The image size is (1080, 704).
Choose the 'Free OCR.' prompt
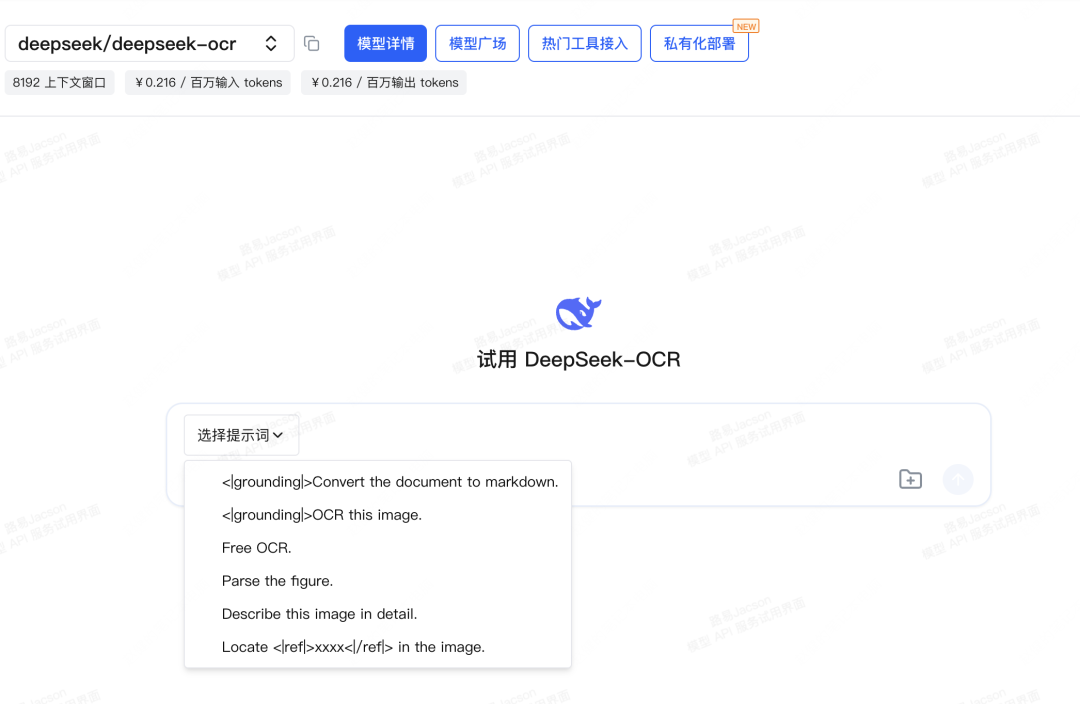(x=378, y=548)
